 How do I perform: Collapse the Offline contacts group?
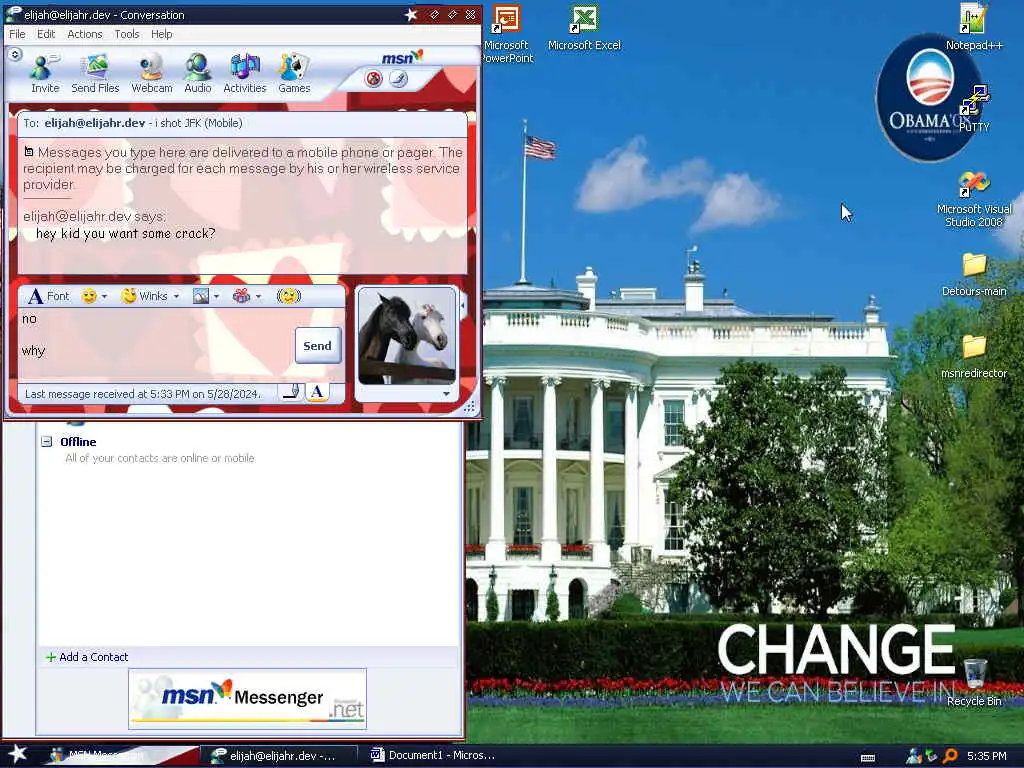click(46, 441)
